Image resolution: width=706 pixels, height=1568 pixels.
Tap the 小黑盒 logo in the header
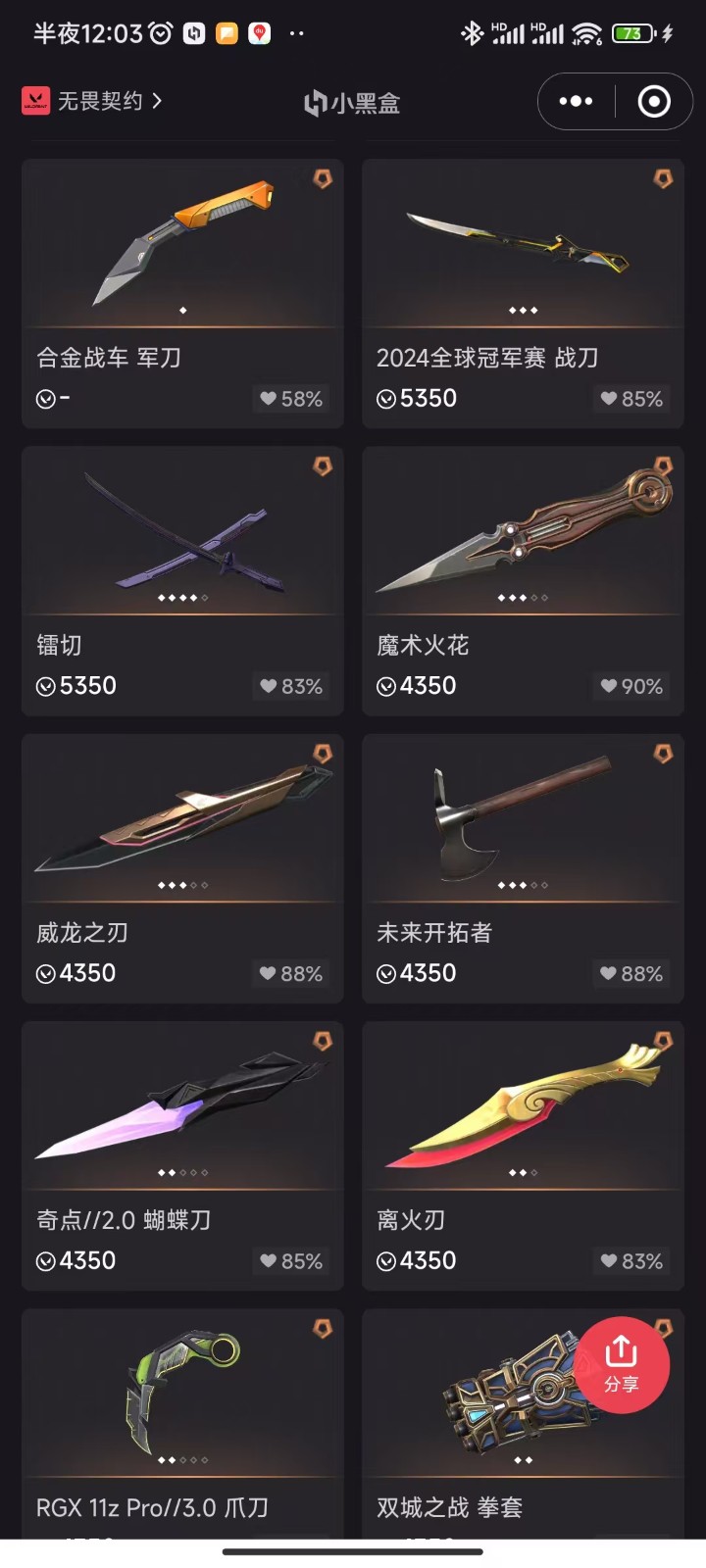pyautogui.click(x=352, y=103)
